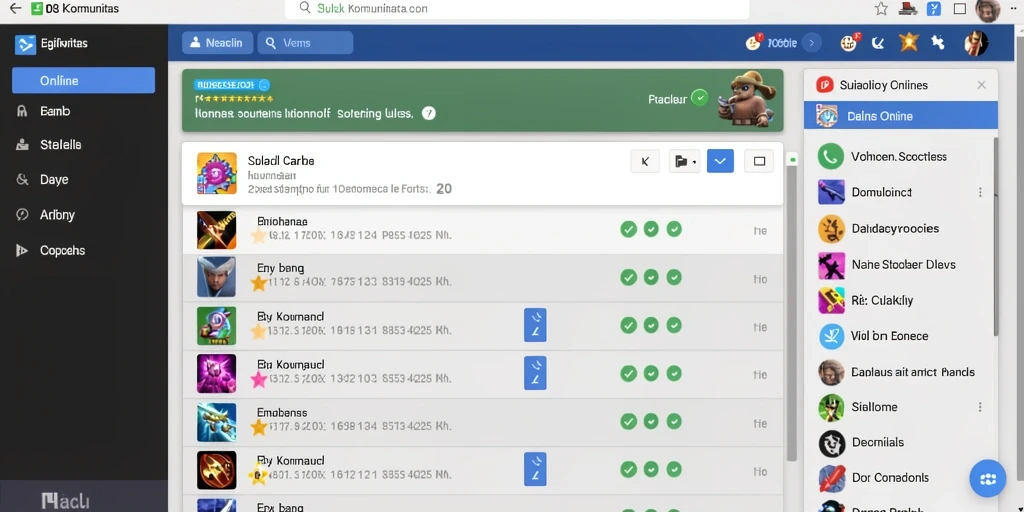Viewport: 1024px width, 512px height.
Task: Click the help question mark in green banner
Action: (x=428, y=113)
